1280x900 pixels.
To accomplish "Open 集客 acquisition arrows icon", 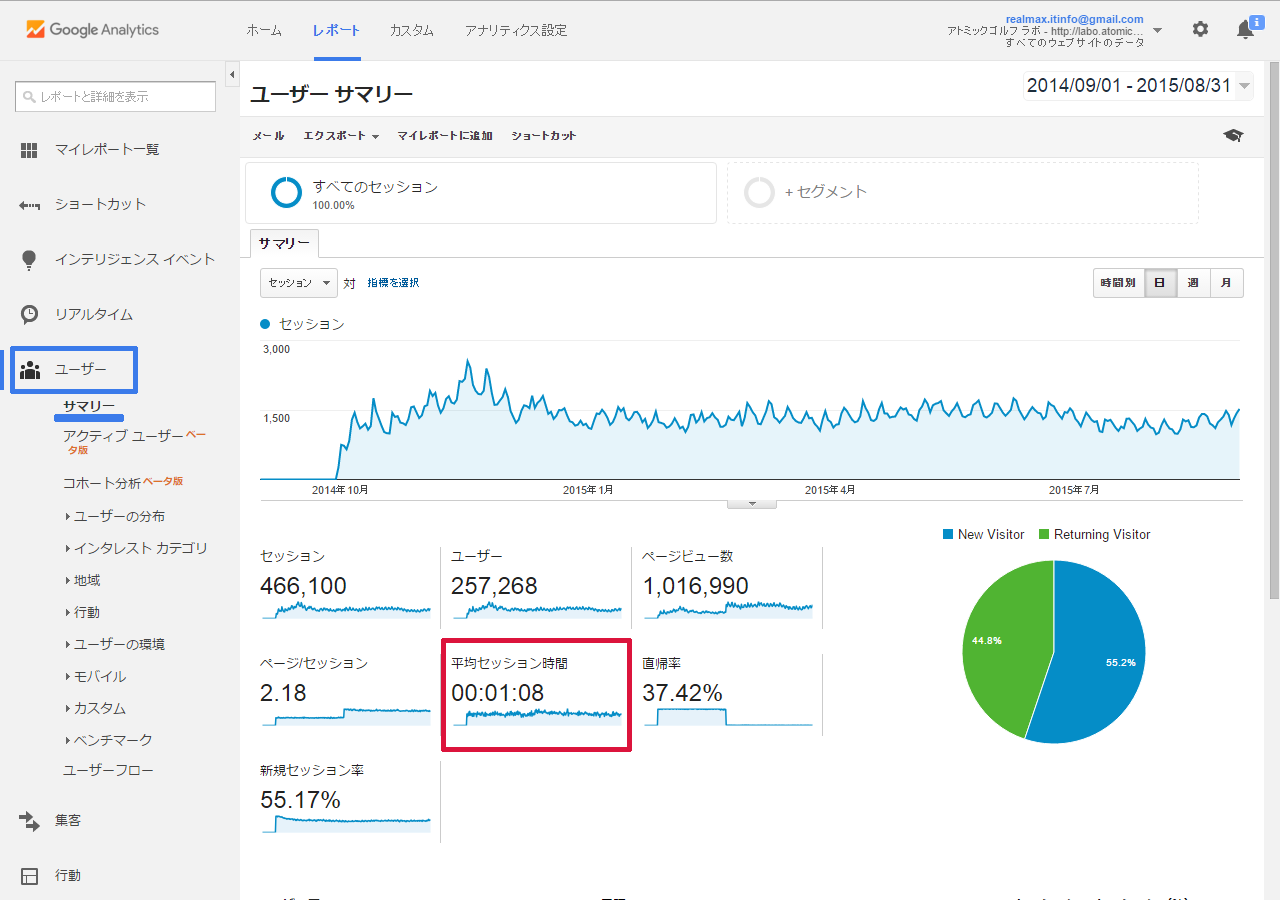I will pyautogui.click(x=30, y=821).
